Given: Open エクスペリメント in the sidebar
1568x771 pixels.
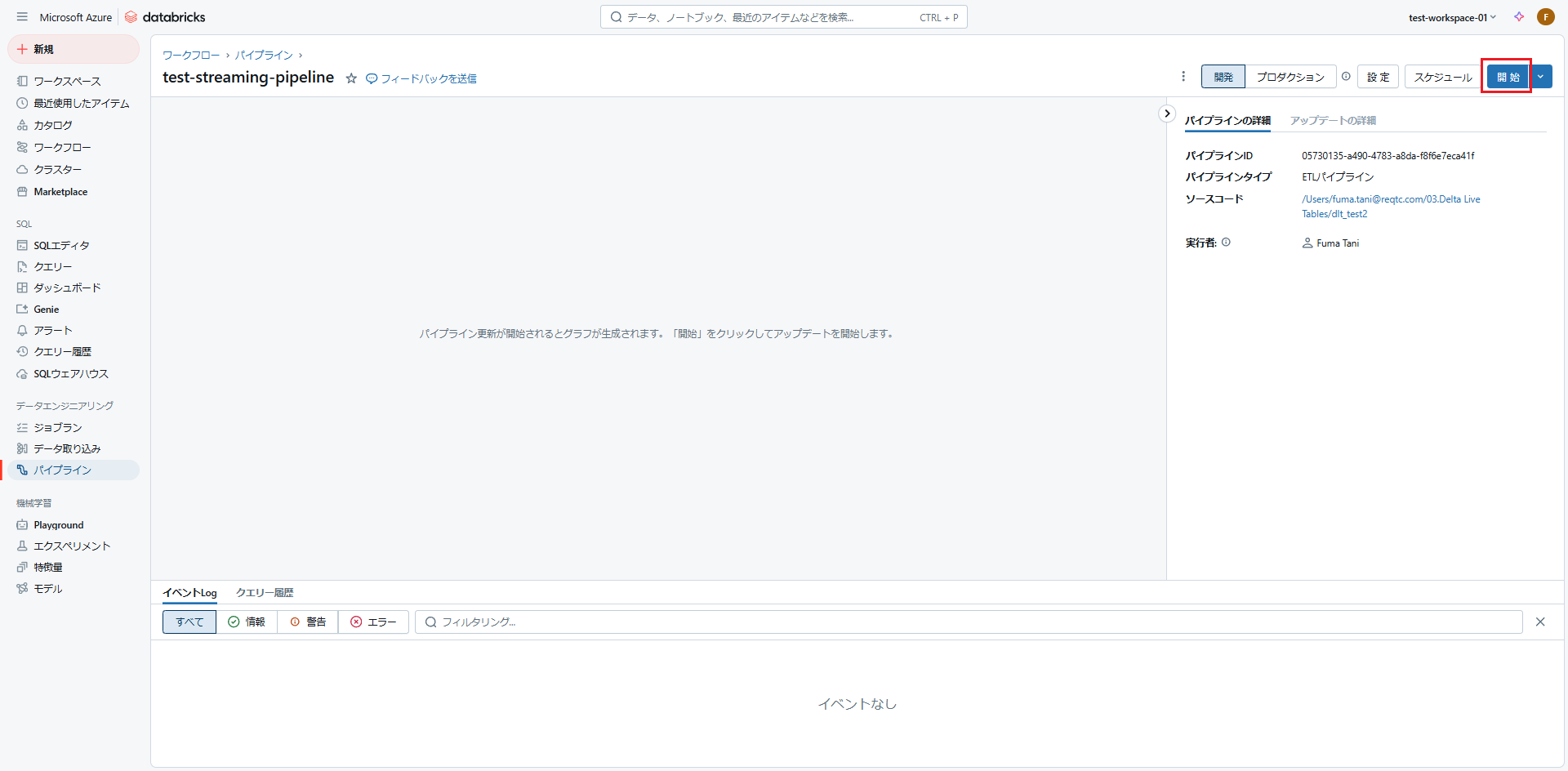Looking at the screenshot, I should click(73, 546).
